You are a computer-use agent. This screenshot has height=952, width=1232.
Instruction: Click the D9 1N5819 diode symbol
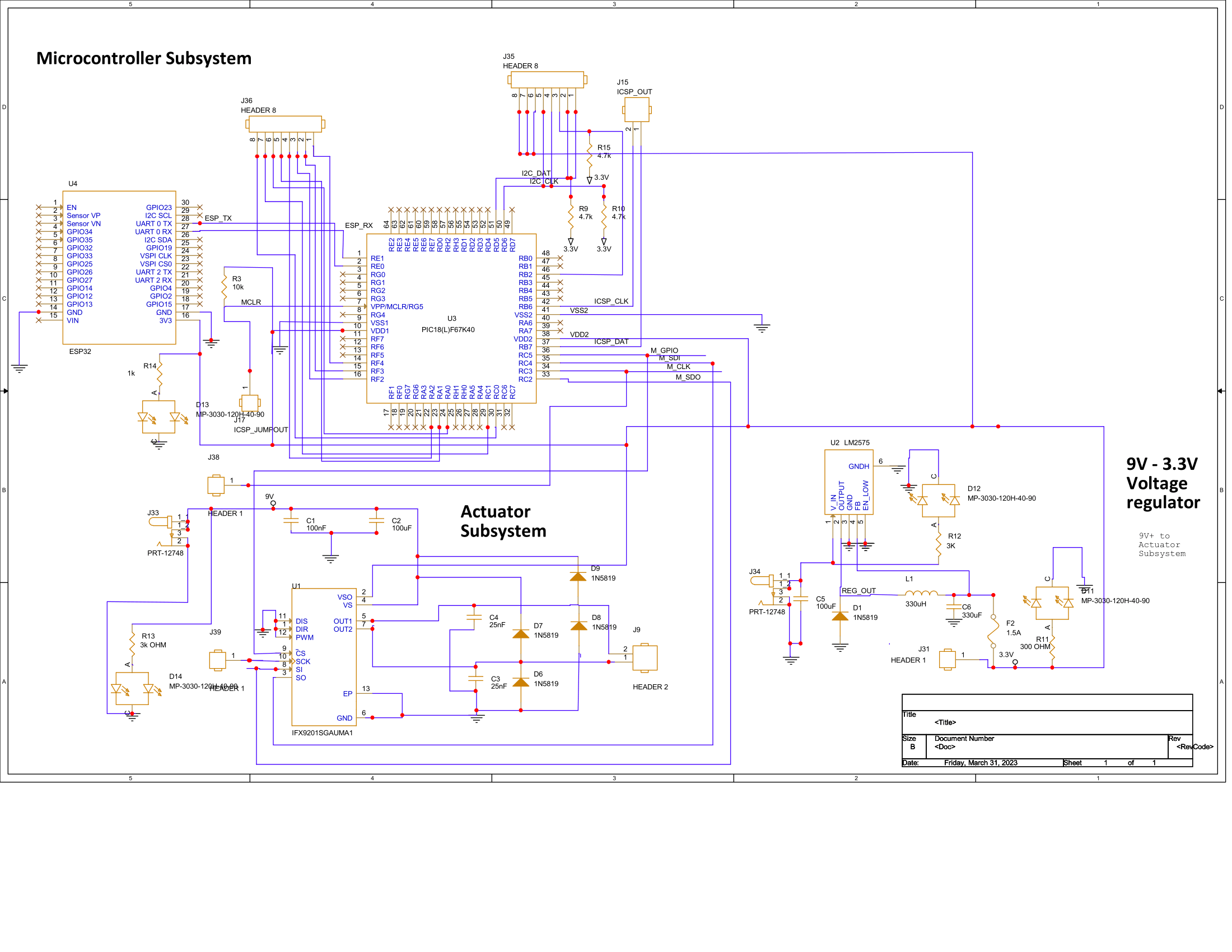pyautogui.click(x=578, y=576)
